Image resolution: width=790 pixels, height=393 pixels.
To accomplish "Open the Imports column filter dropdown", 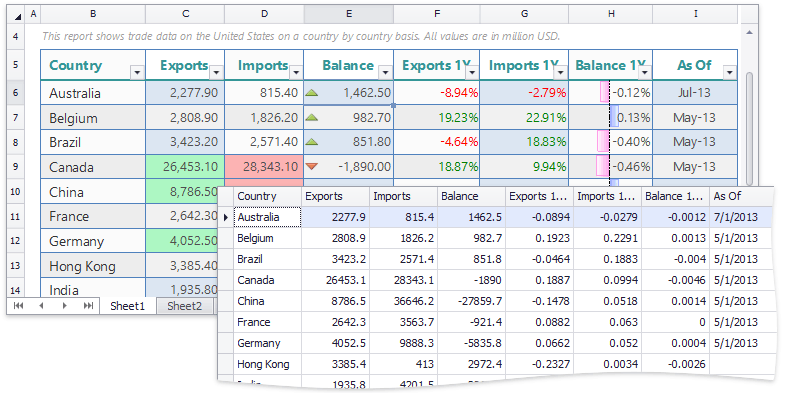I will (296, 73).
